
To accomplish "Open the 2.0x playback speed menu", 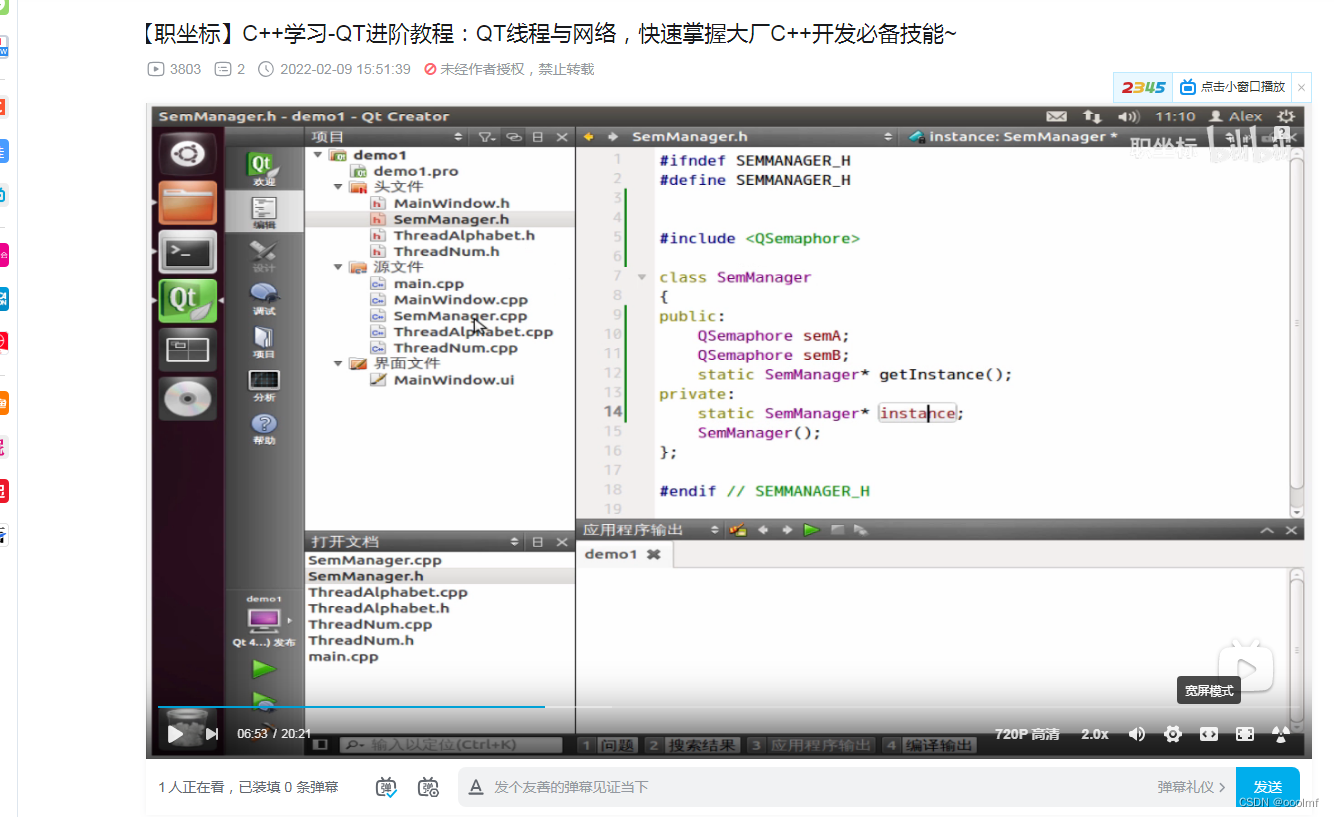I will (1095, 734).
